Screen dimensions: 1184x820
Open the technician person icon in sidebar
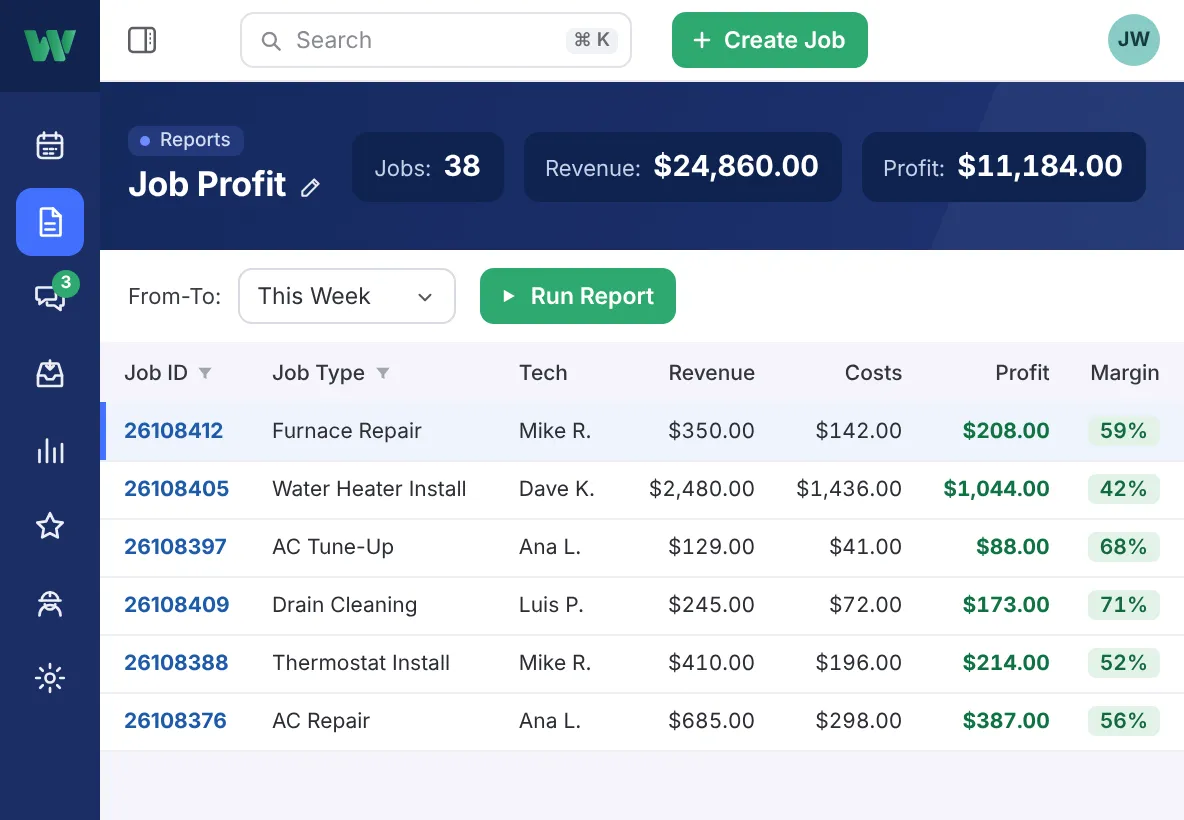tap(50, 603)
